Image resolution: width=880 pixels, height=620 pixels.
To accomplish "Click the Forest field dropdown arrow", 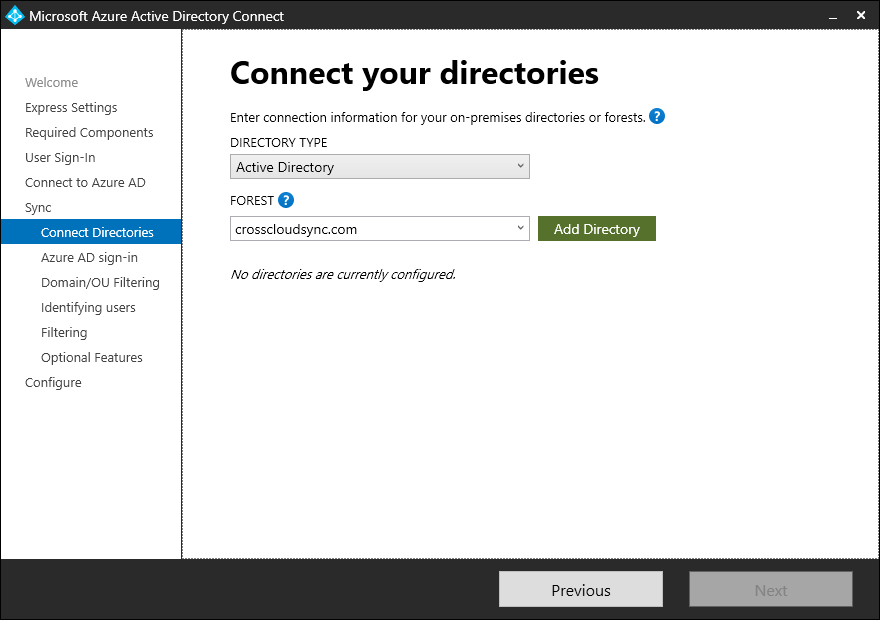I will (521, 228).
